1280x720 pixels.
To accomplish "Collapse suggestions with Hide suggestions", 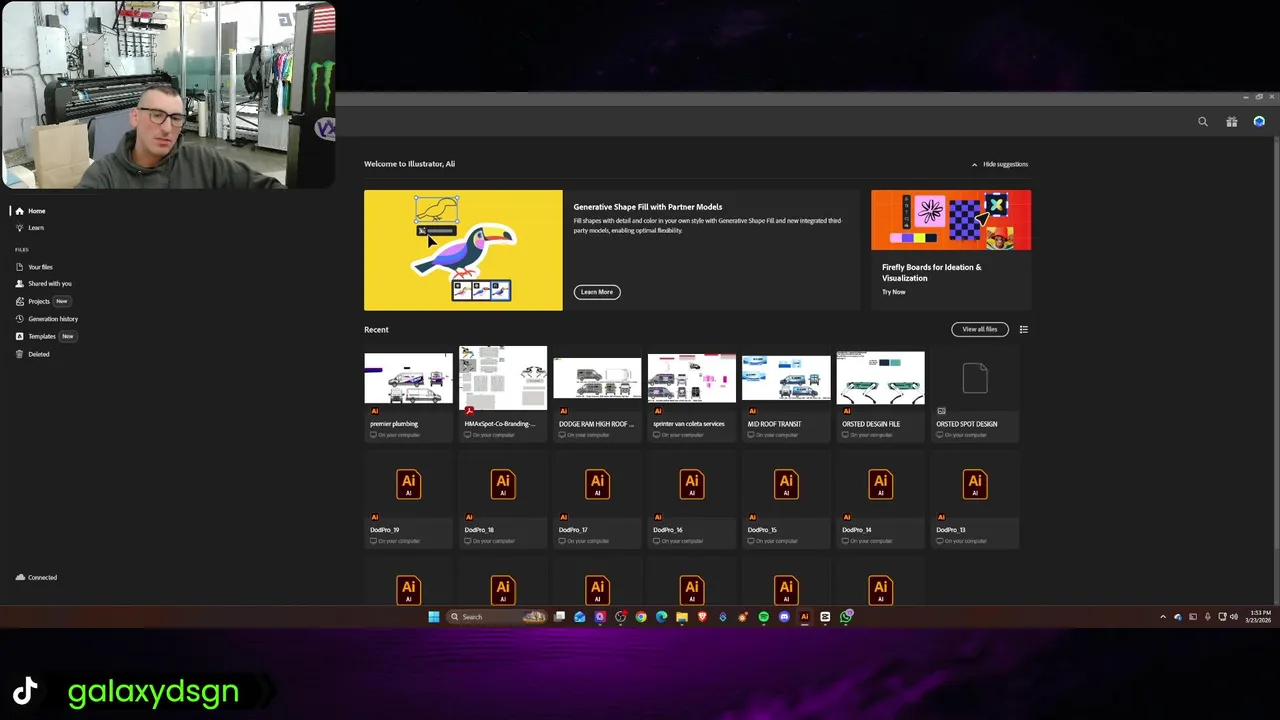I will pos(1000,164).
